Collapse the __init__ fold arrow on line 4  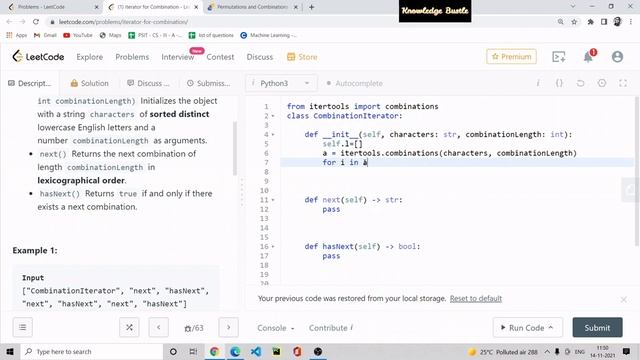point(273,134)
